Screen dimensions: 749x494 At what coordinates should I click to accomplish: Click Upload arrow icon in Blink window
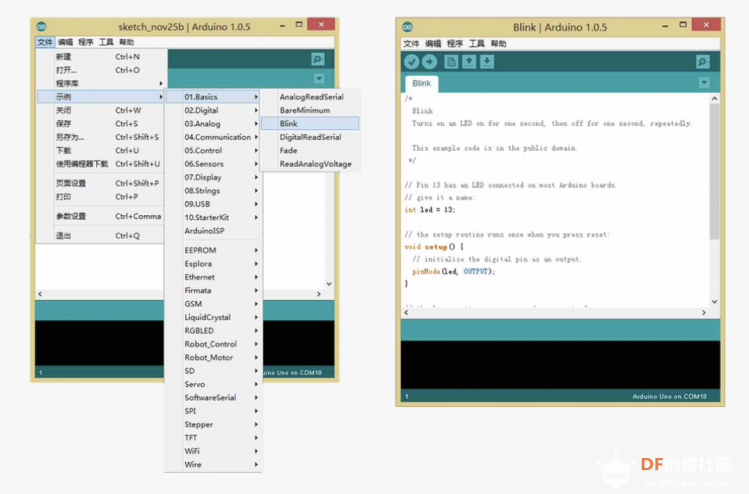click(429, 62)
